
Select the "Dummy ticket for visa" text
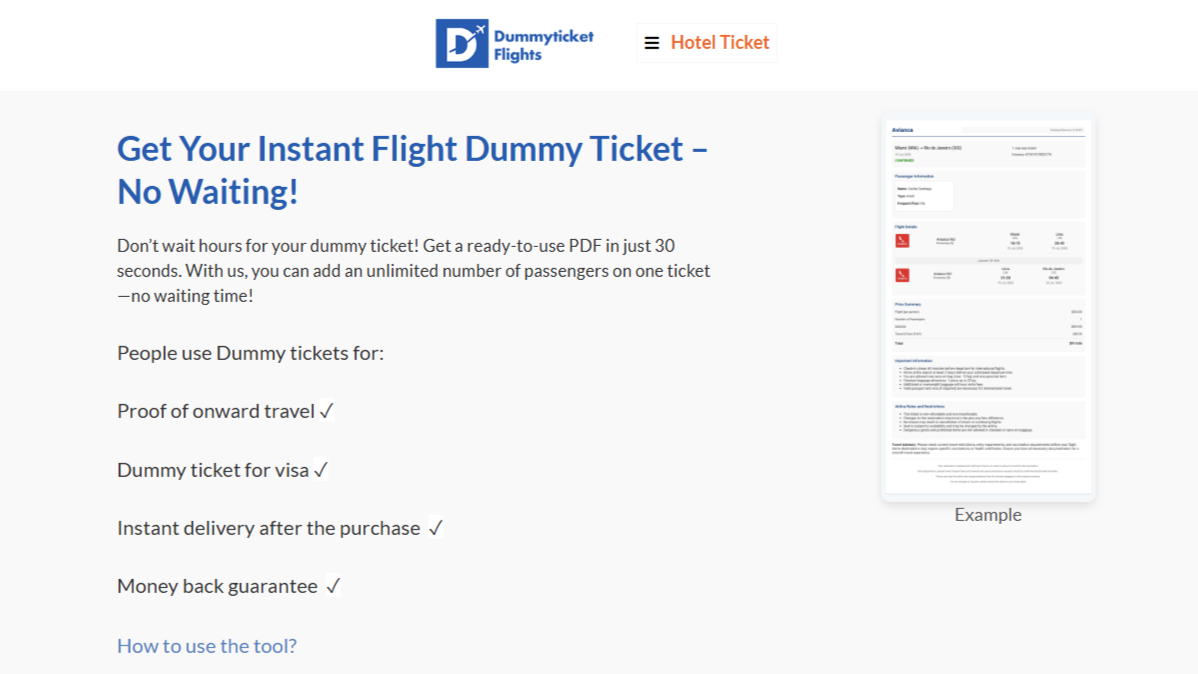coord(213,470)
